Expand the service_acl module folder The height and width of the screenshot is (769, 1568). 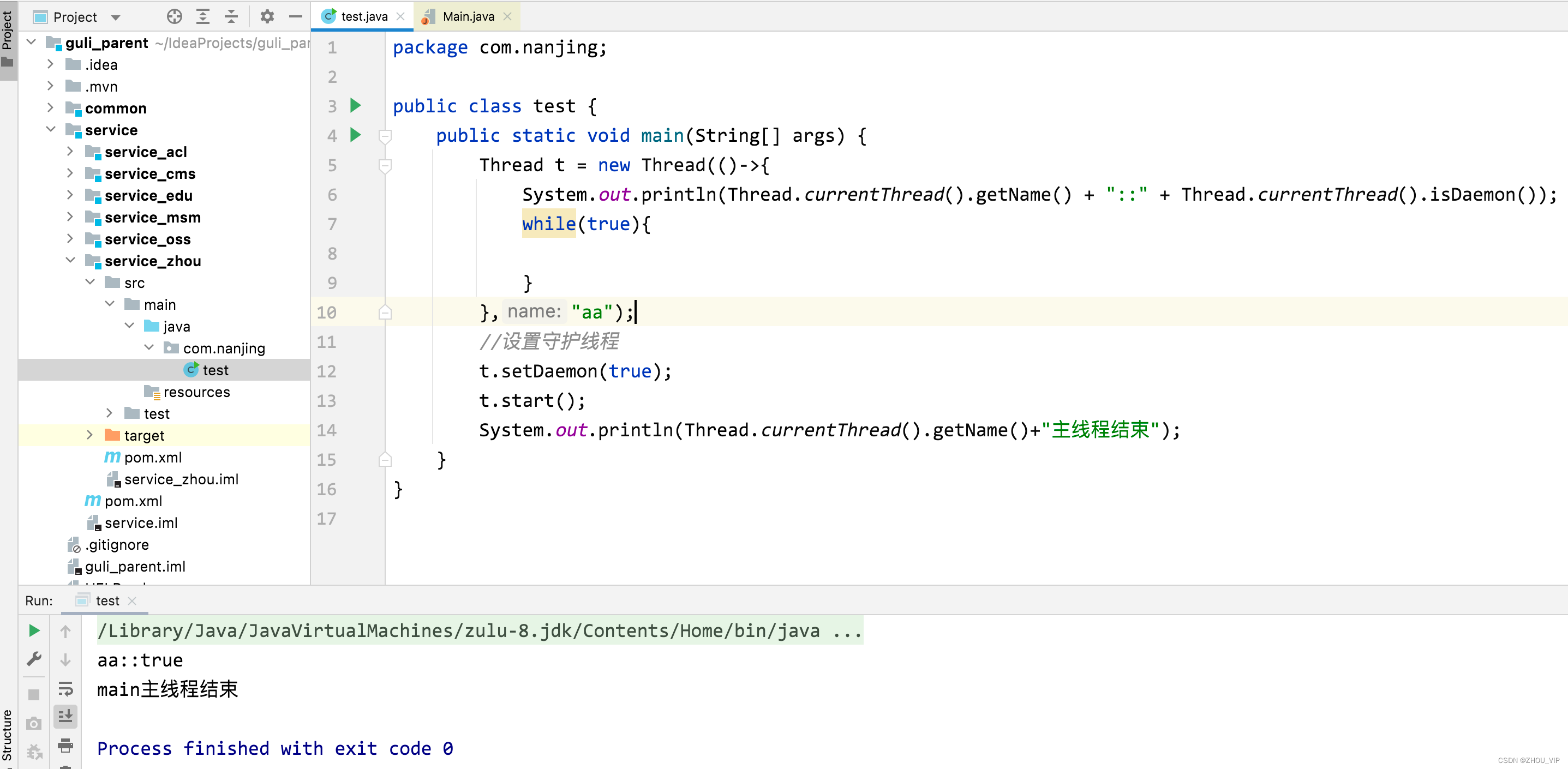[x=70, y=152]
